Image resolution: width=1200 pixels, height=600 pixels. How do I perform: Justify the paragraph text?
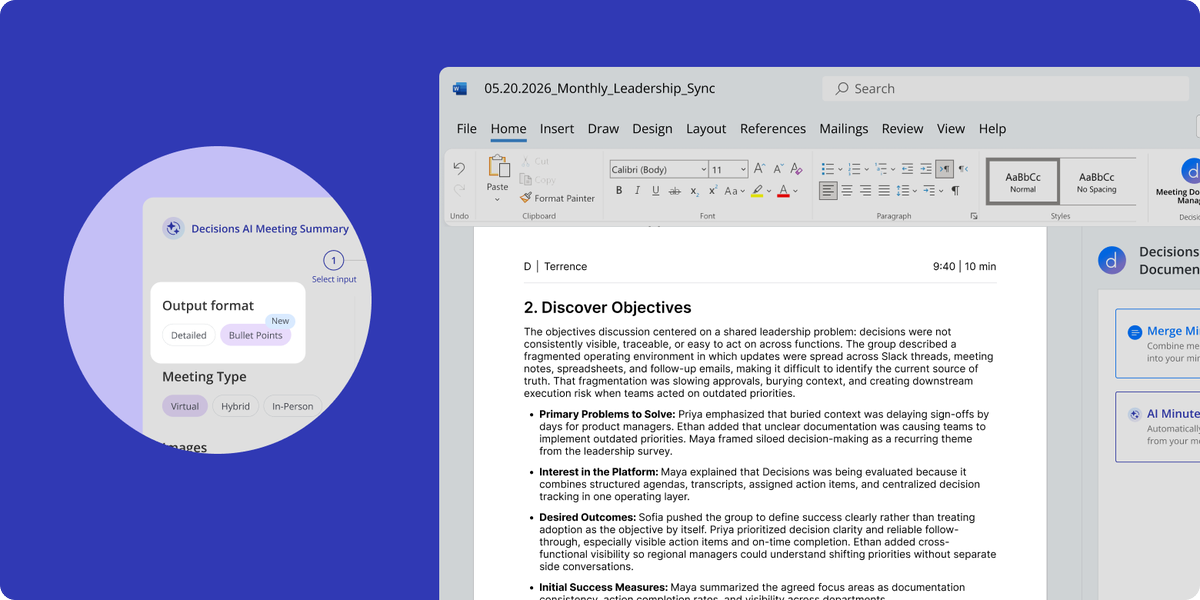pos(884,190)
